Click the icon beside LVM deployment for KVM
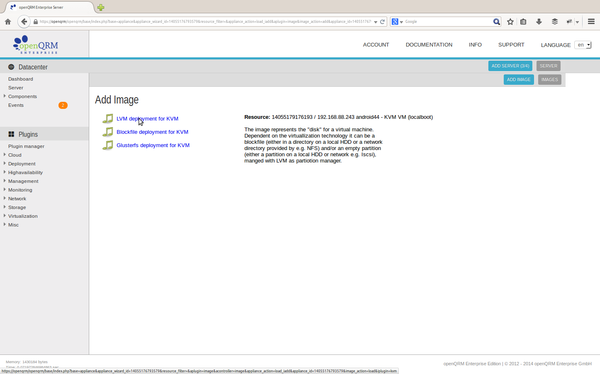Image resolution: width=600 pixels, height=374 pixels. [108, 118]
